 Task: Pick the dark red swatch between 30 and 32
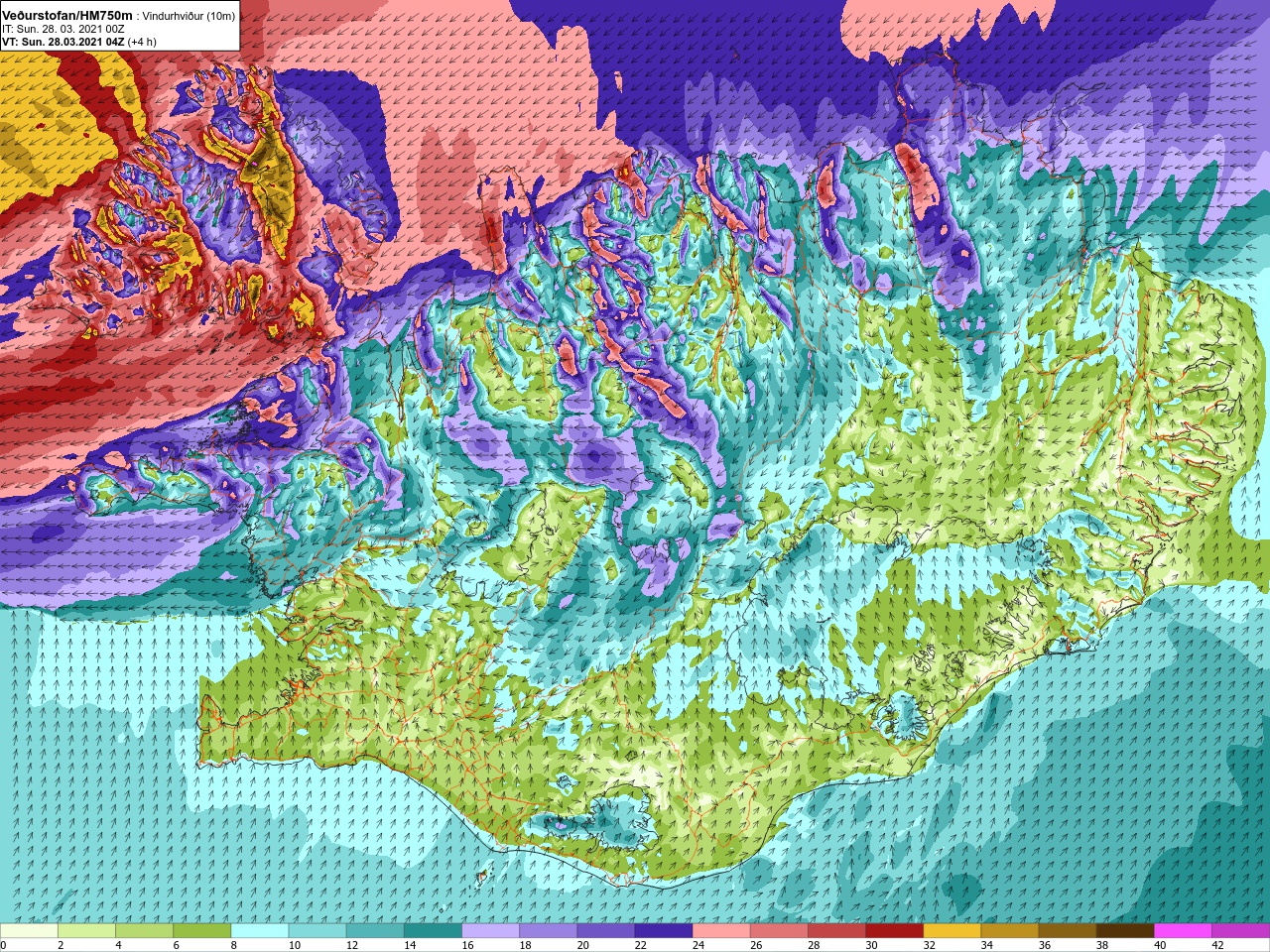point(894,931)
